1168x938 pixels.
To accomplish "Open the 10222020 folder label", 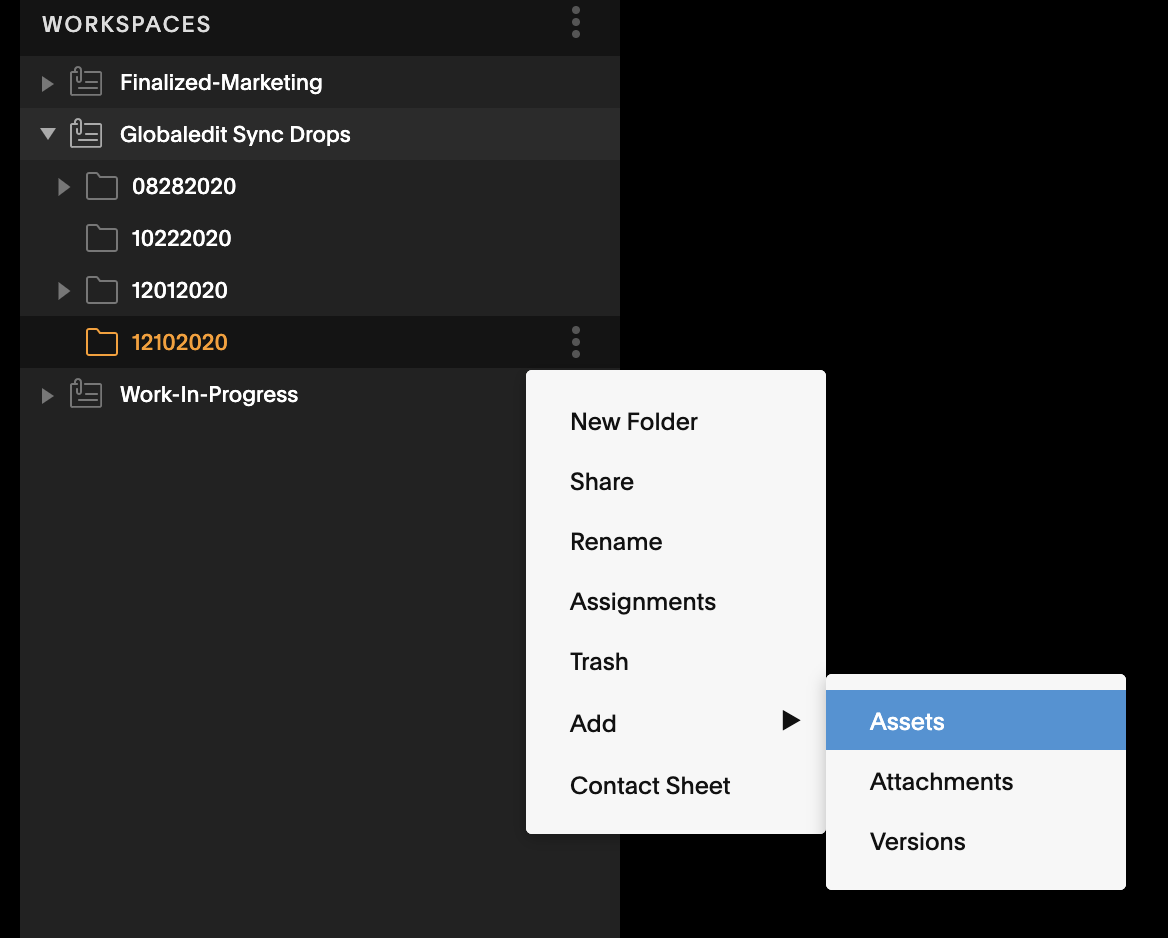I will (182, 238).
